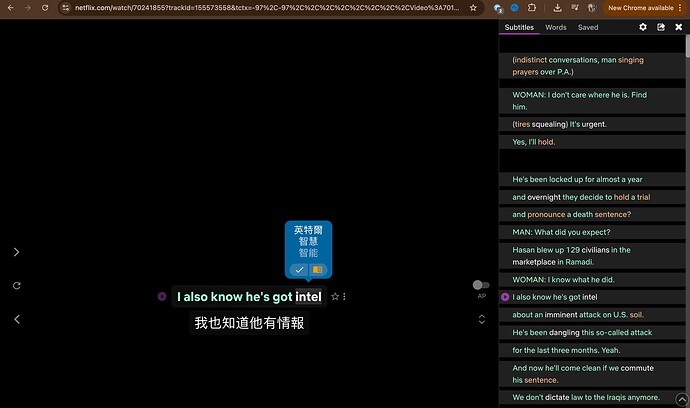This screenshot has height=408, width=690.
Task: Select the Subtitles tab
Action: click(x=519, y=27)
